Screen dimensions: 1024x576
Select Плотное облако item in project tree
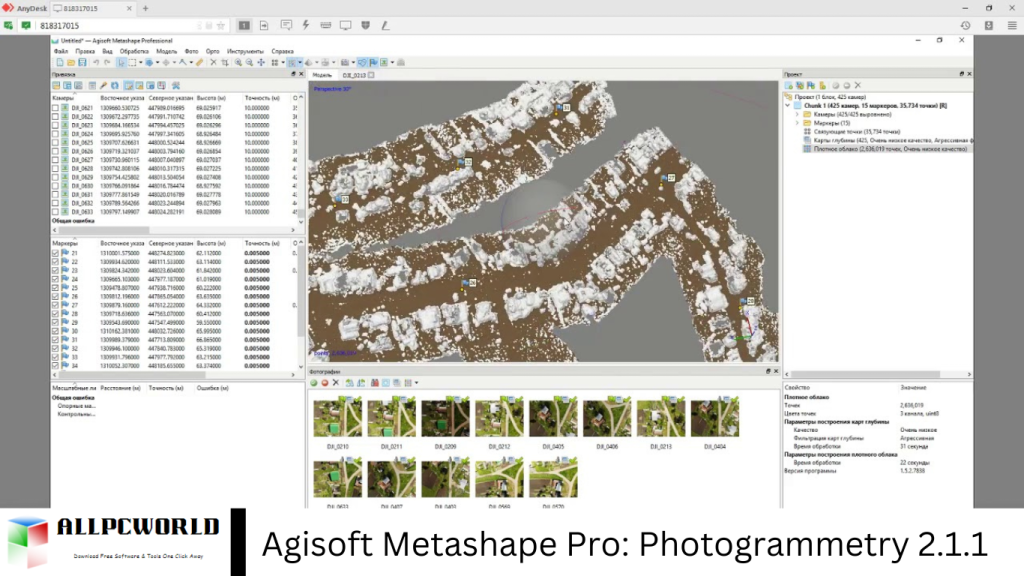click(x=889, y=149)
